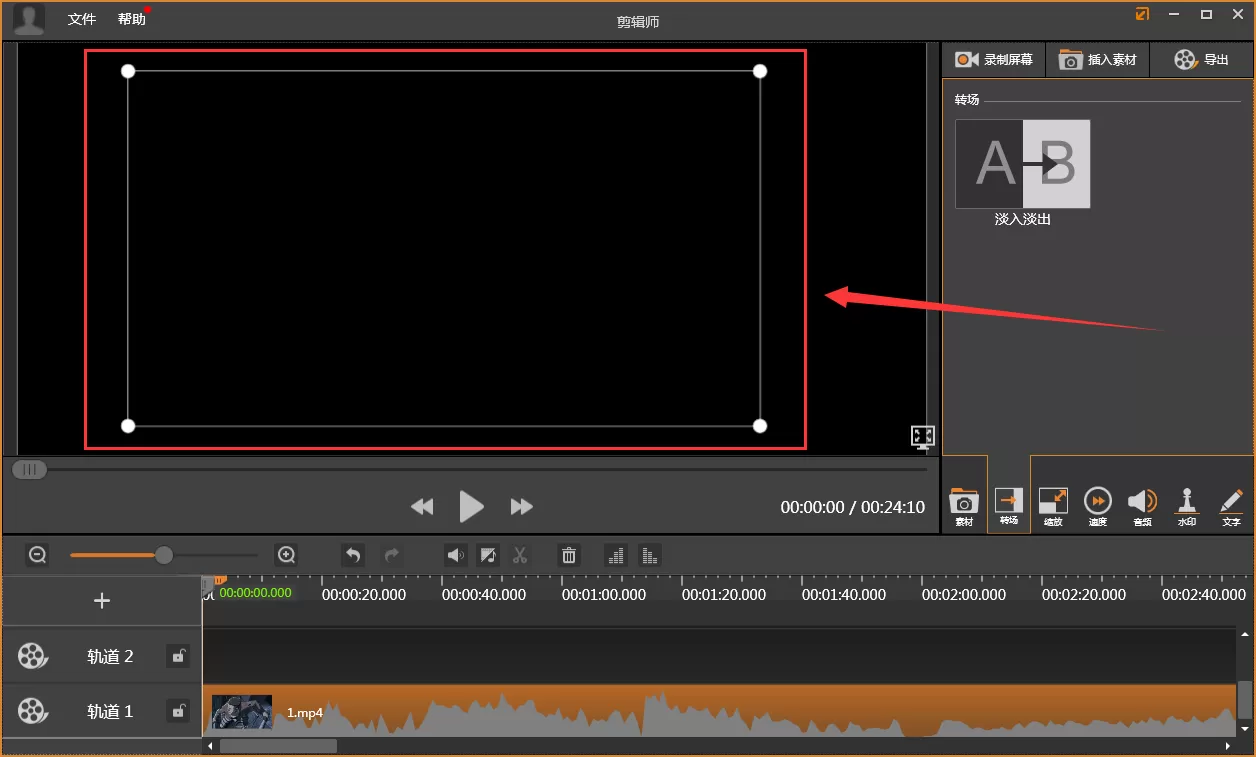This screenshot has height=757, width=1256.
Task: Click the 轨道 1 track label
Action: click(110, 712)
